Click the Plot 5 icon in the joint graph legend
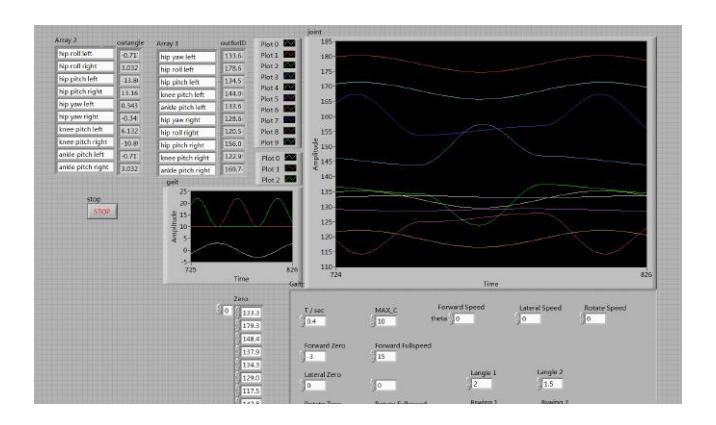Image resolution: width=716 pixels, height=425 pixels. click(289, 98)
